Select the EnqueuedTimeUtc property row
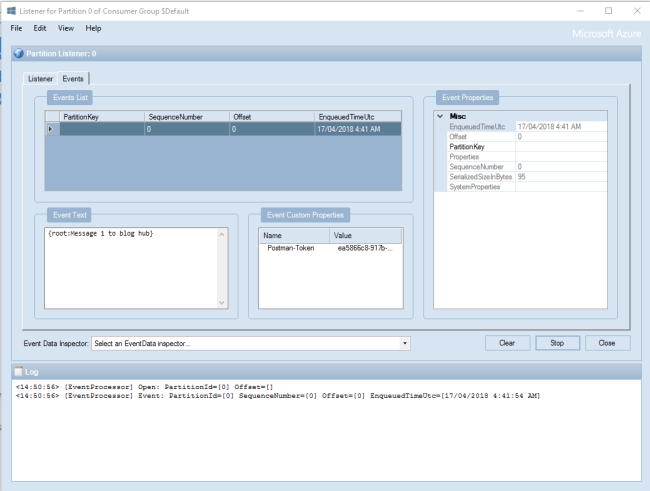 tap(527, 126)
